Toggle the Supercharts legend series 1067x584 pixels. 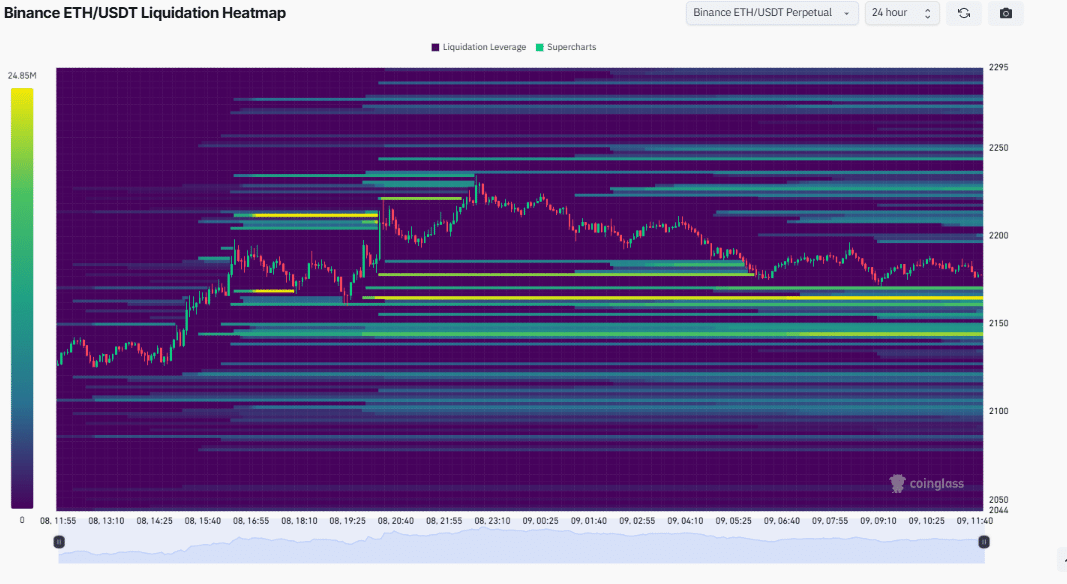click(566, 47)
